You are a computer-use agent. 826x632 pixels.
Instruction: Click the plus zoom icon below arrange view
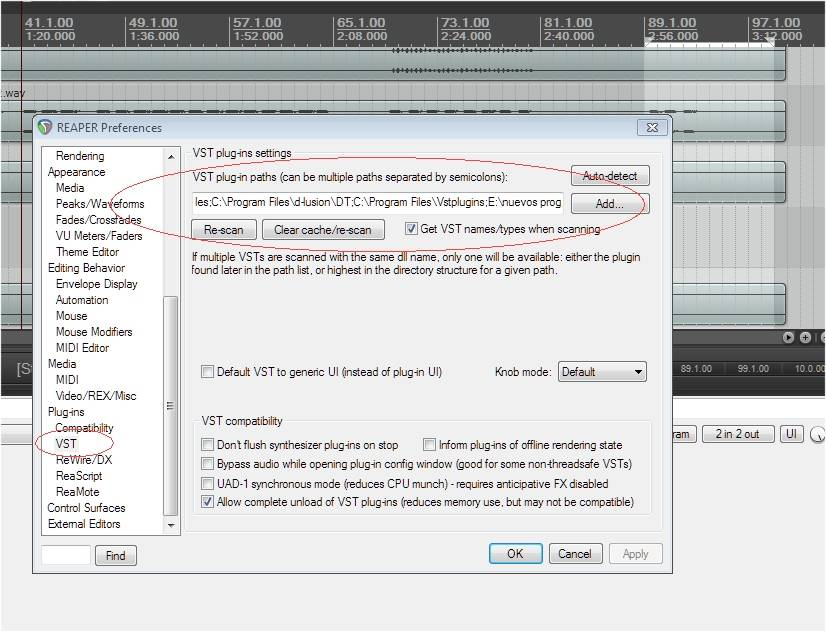tap(805, 337)
